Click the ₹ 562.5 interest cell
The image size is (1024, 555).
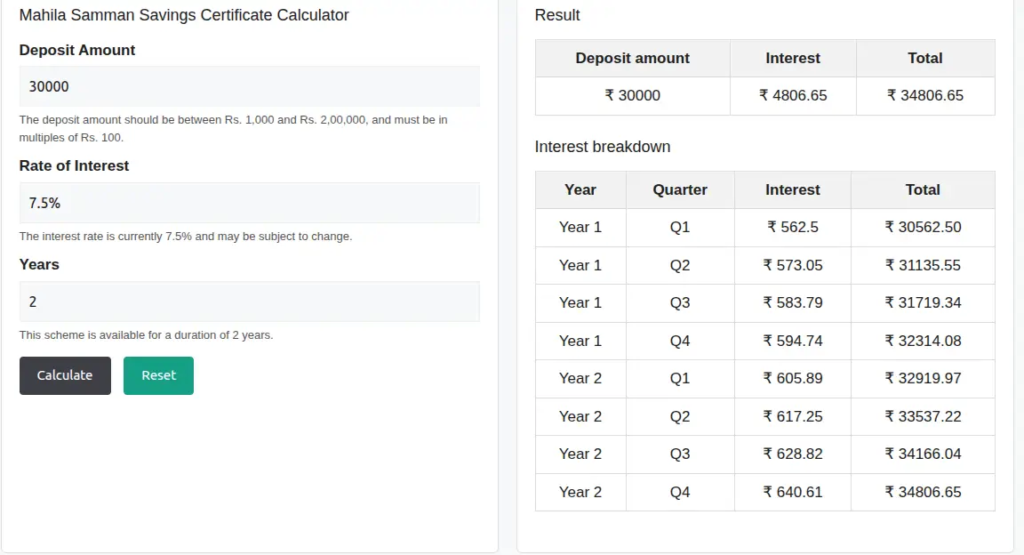793,227
